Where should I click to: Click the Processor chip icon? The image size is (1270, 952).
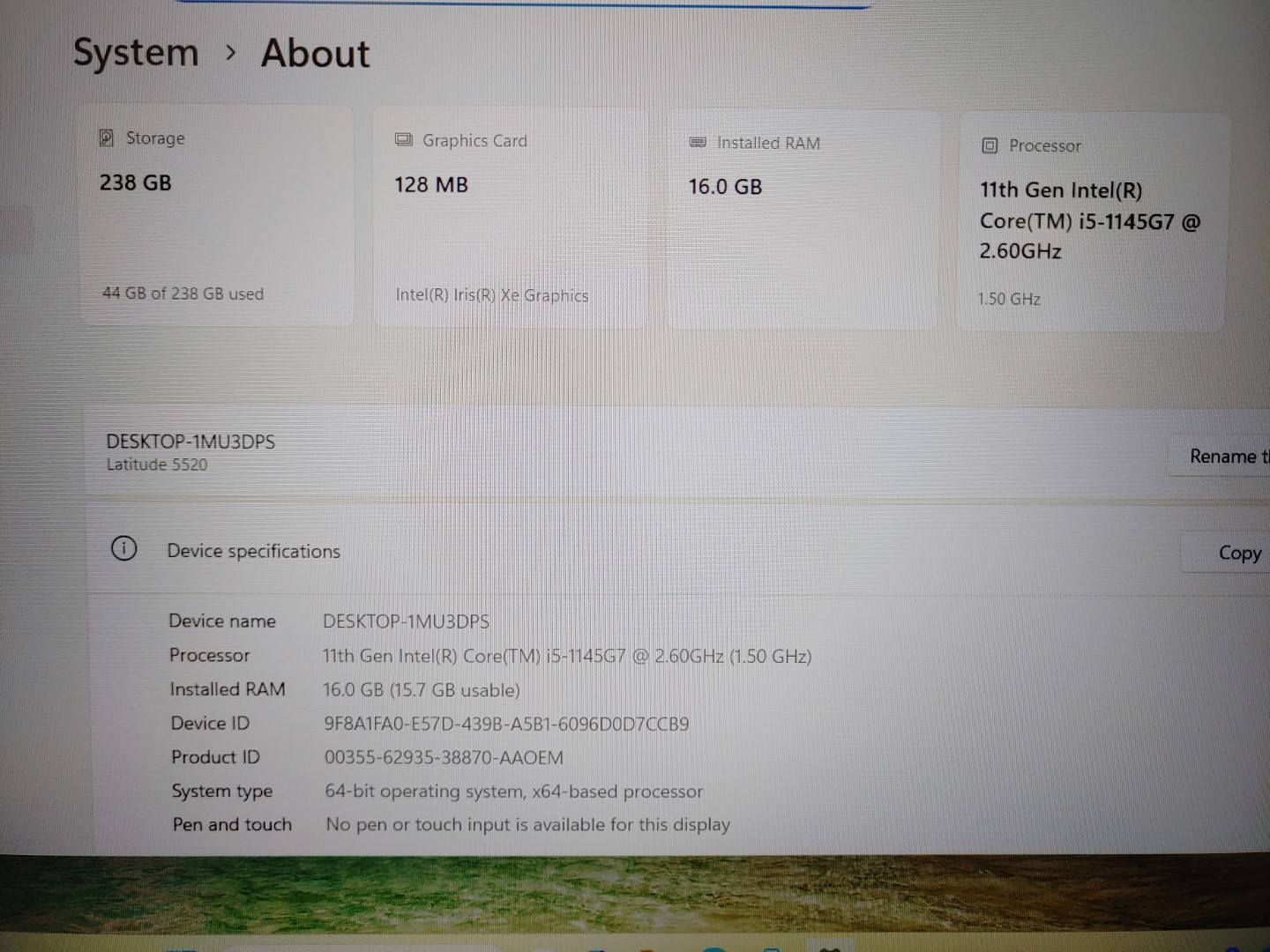pyautogui.click(x=990, y=145)
